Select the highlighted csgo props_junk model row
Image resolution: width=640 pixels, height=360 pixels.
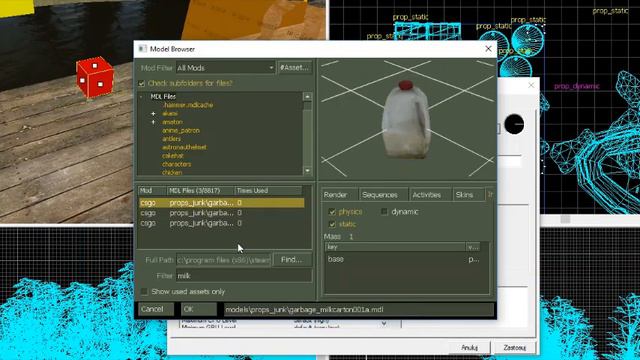pos(222,202)
